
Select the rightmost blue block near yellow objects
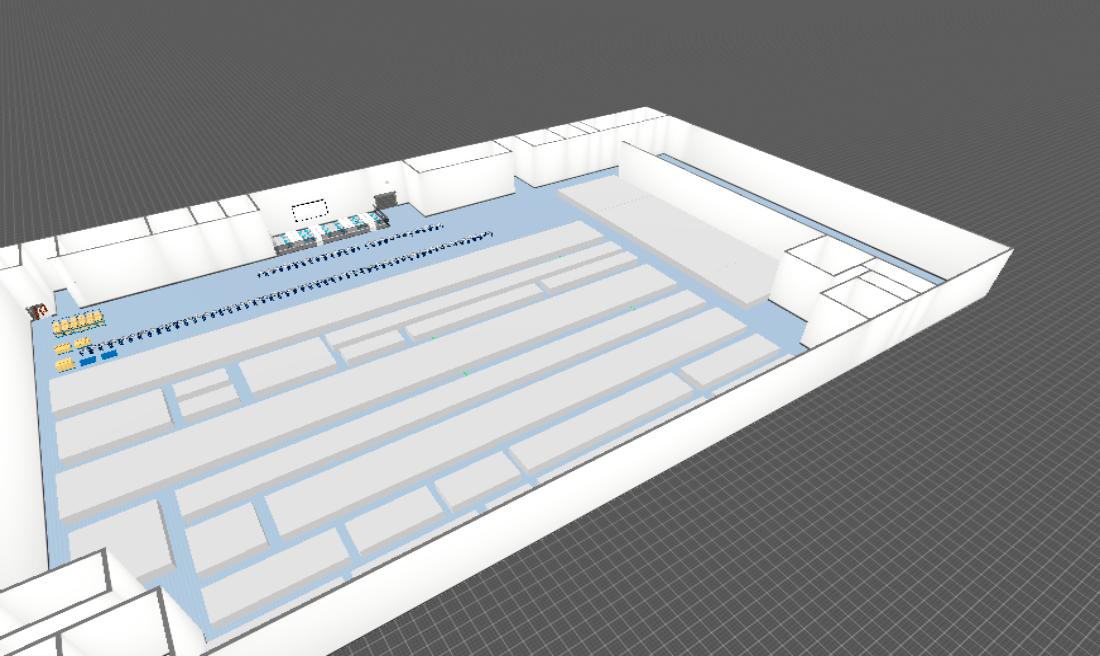(x=109, y=354)
